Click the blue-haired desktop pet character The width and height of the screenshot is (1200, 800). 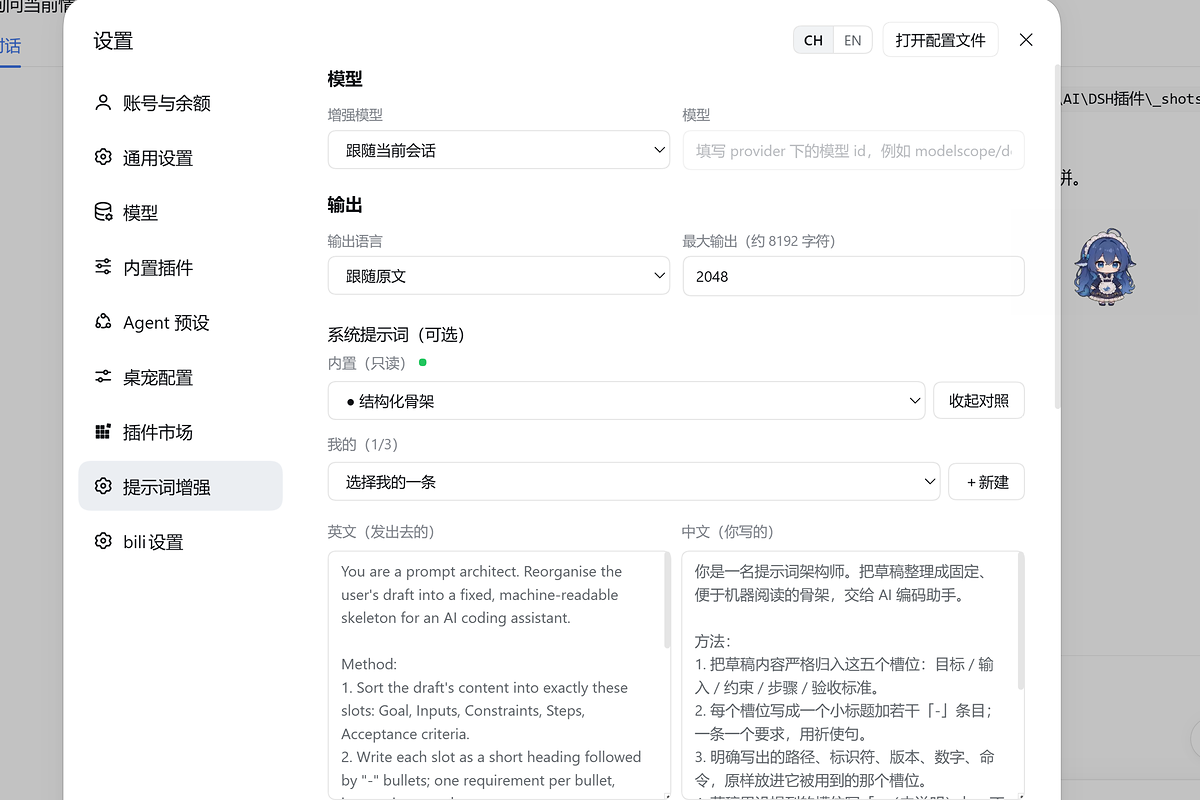click(x=1105, y=266)
